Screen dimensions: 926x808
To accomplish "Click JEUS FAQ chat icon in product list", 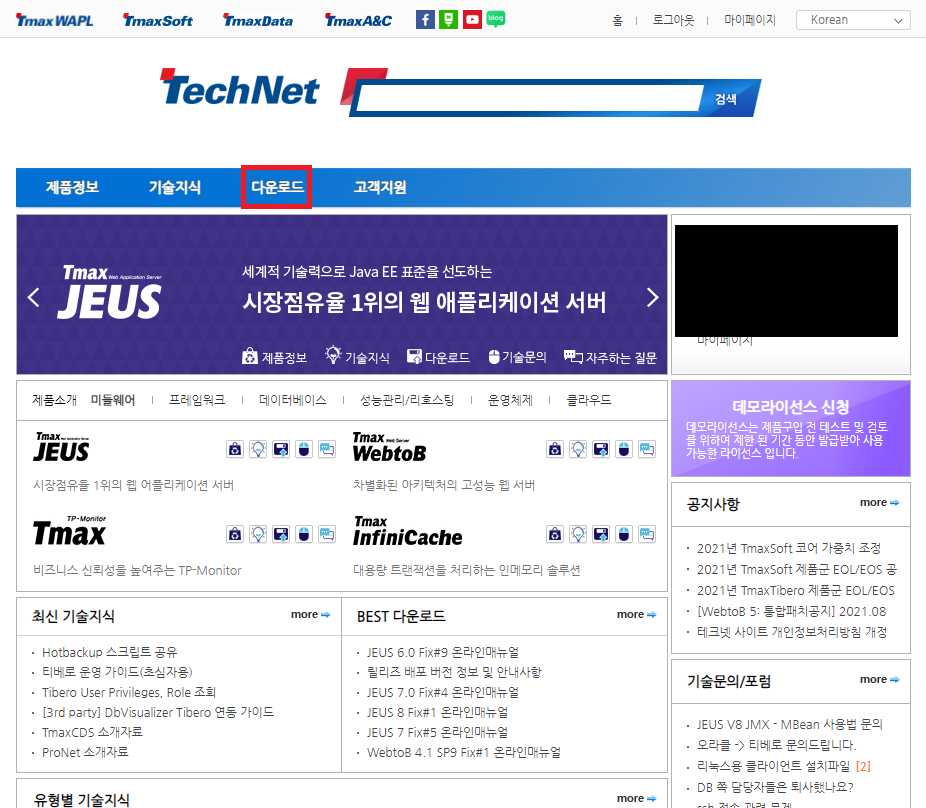I will (327, 449).
